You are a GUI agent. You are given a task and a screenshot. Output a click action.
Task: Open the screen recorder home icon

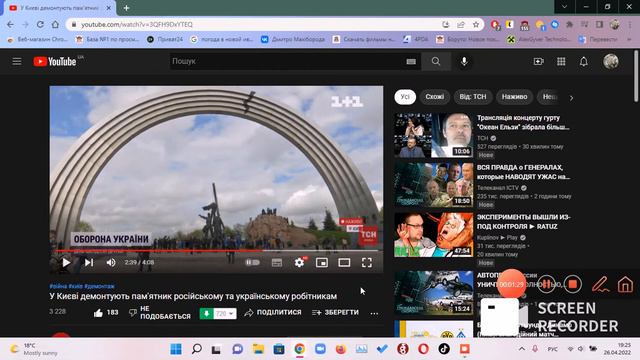[625, 284]
